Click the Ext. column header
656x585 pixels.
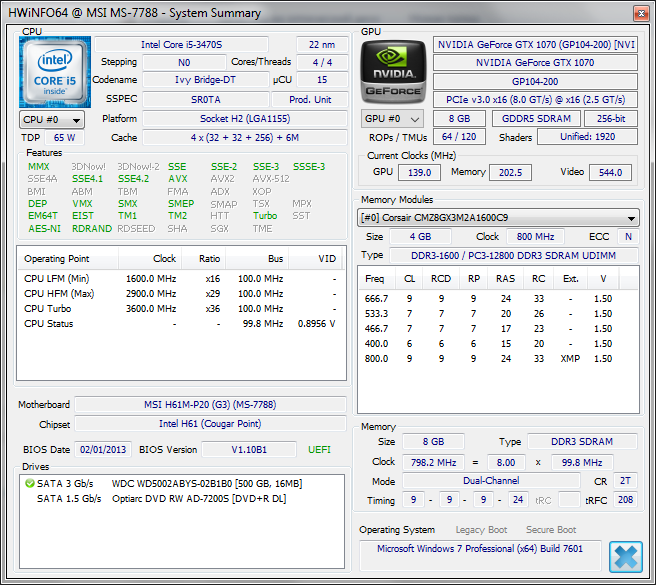pos(570,279)
